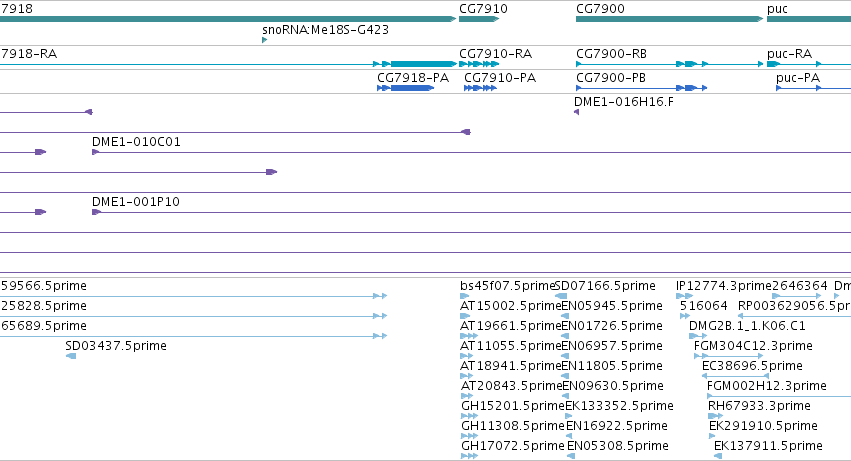Image resolution: width=851 pixels, height=461 pixels.
Task: Click the EN05945.5prime EST label
Action: coord(612,306)
